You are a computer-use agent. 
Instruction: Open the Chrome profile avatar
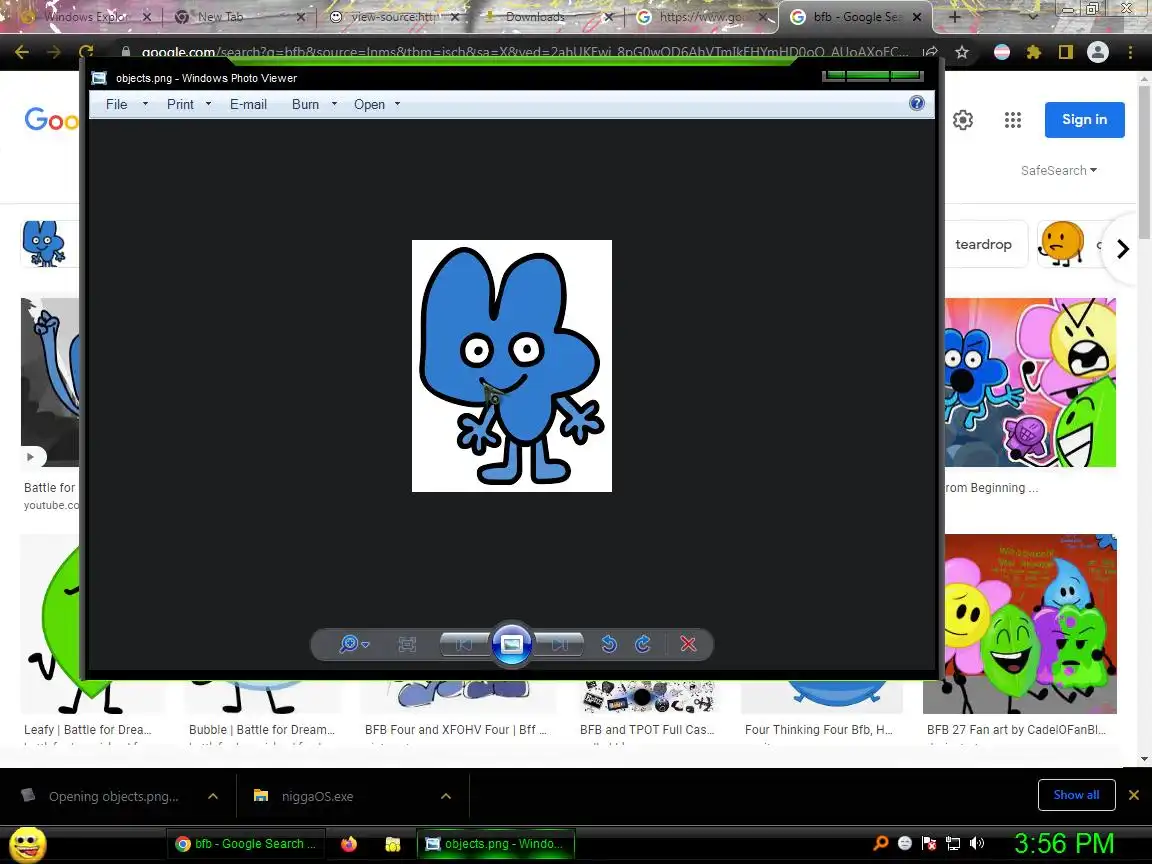(x=1098, y=52)
